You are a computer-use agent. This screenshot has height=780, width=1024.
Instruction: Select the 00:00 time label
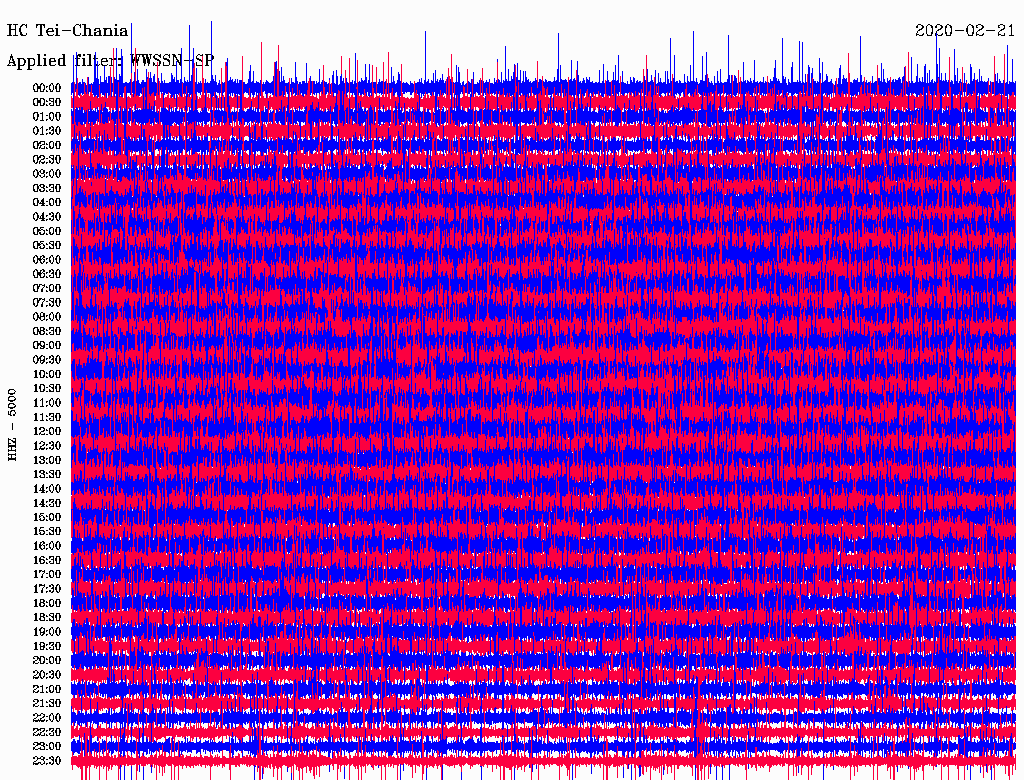pyautogui.click(x=47, y=88)
